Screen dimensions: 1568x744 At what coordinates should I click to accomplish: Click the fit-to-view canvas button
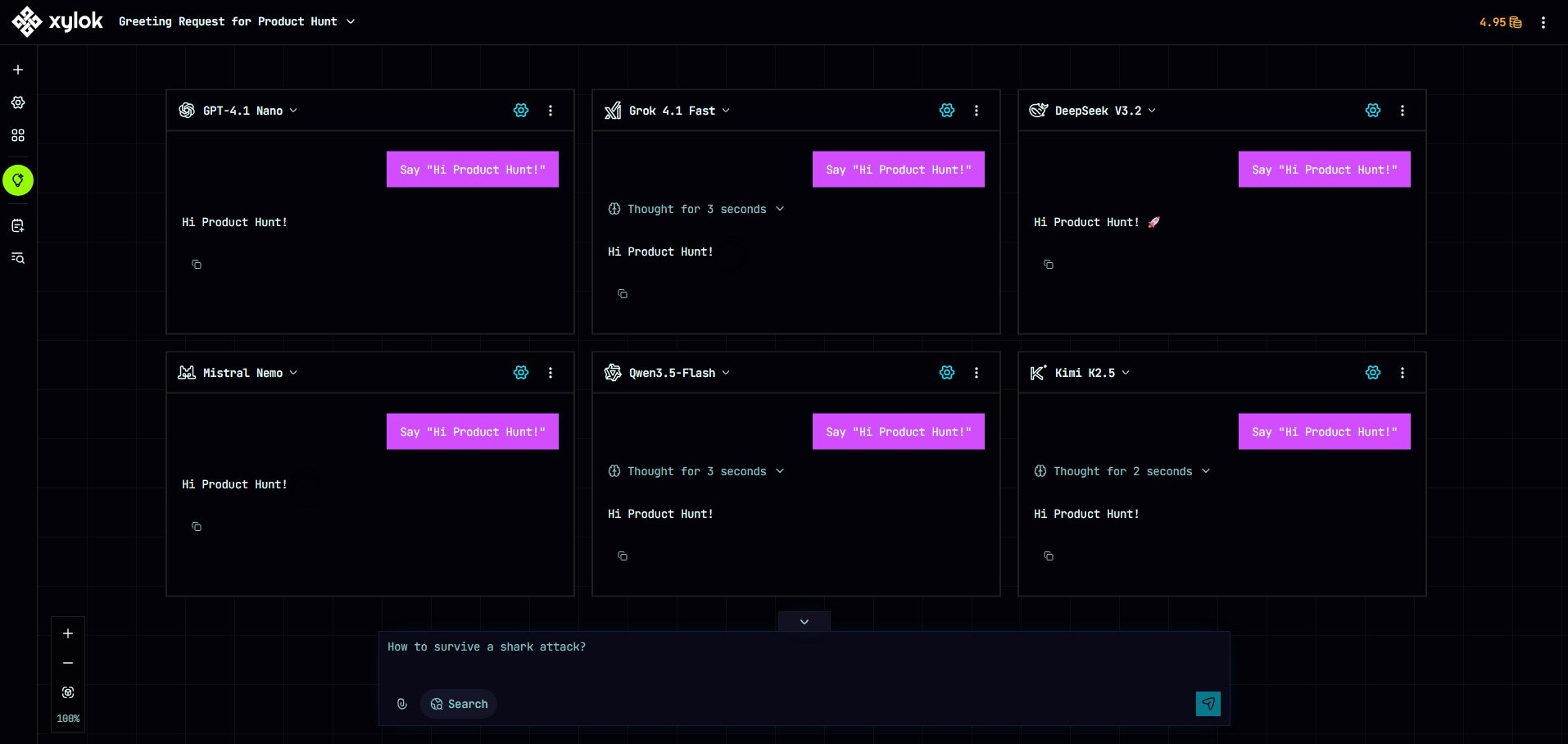[68, 692]
